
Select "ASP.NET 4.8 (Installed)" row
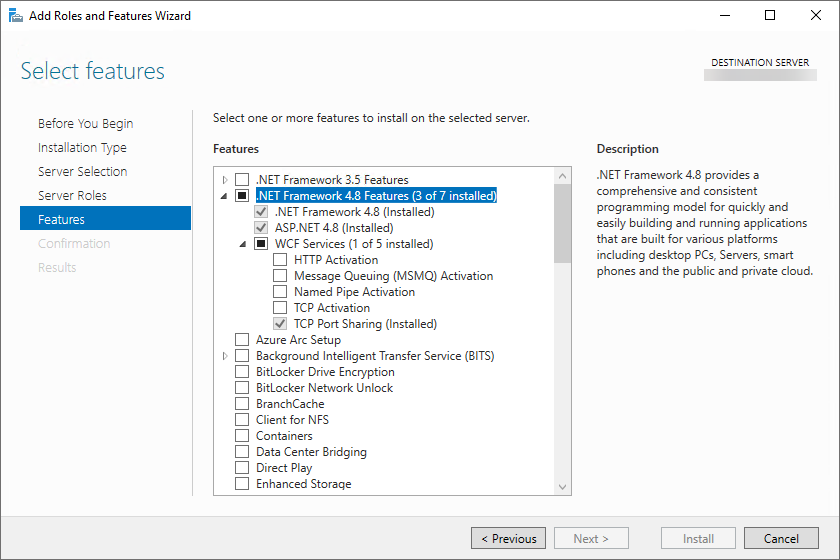(334, 228)
